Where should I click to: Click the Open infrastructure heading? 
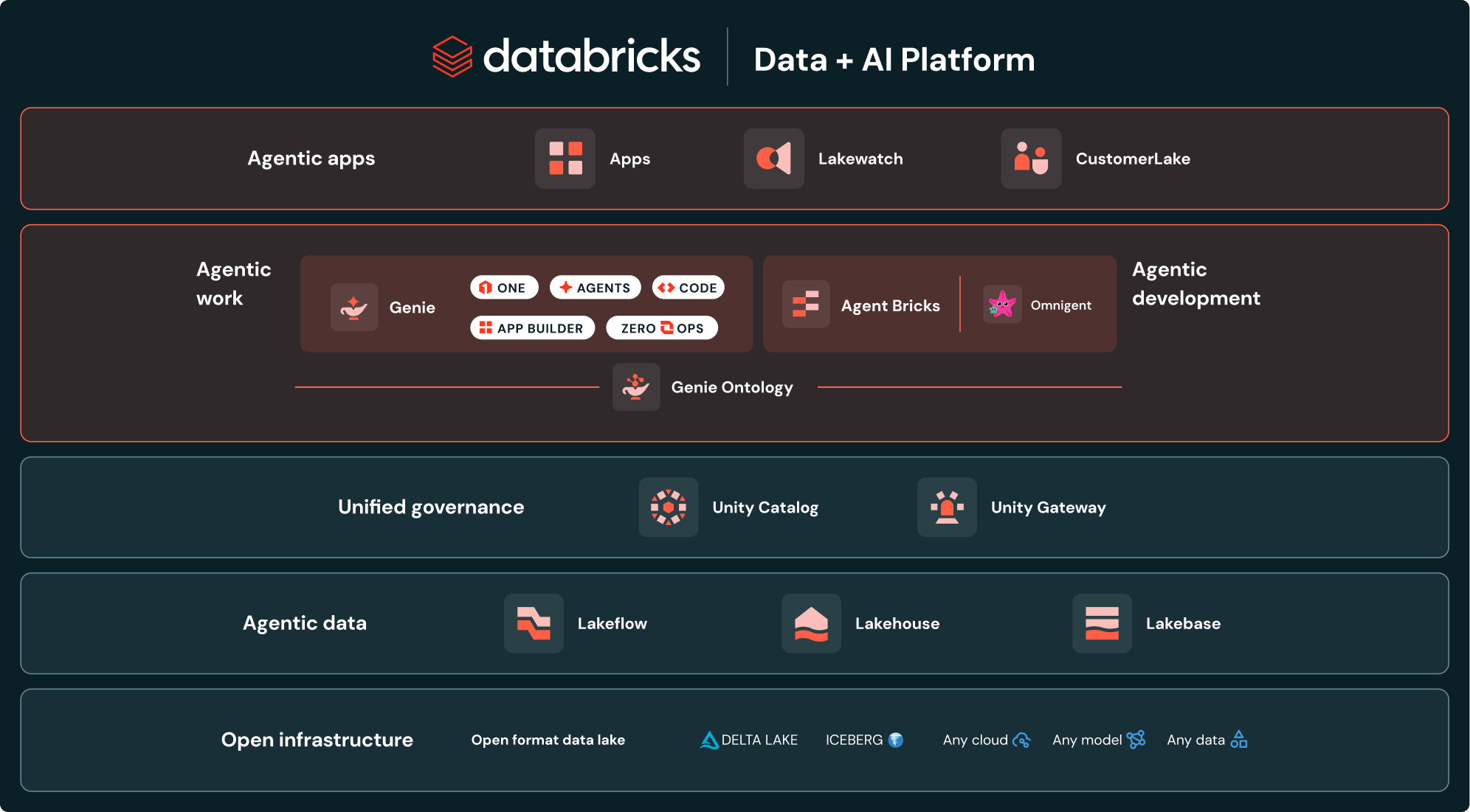click(x=317, y=740)
